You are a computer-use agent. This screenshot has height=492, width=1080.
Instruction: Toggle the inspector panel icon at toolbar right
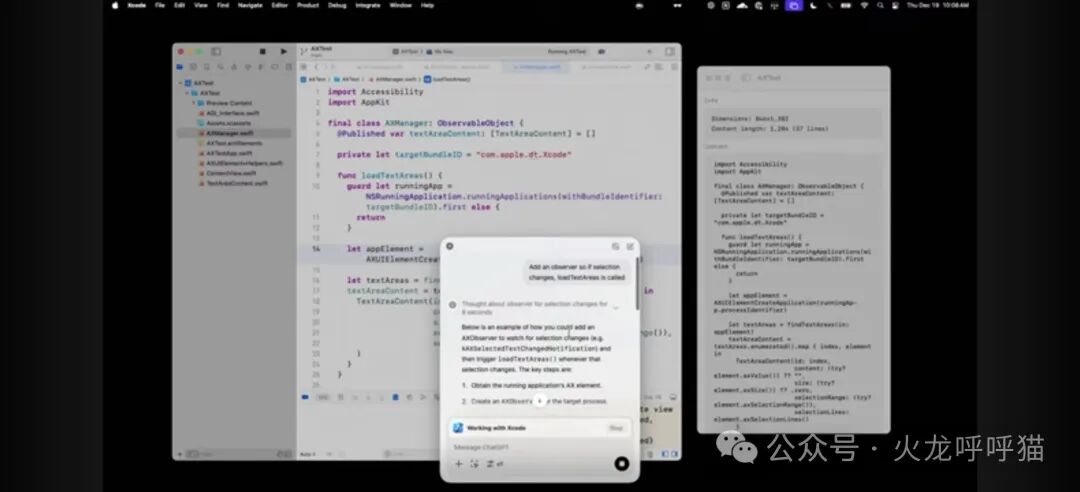pyautogui.click(x=669, y=52)
